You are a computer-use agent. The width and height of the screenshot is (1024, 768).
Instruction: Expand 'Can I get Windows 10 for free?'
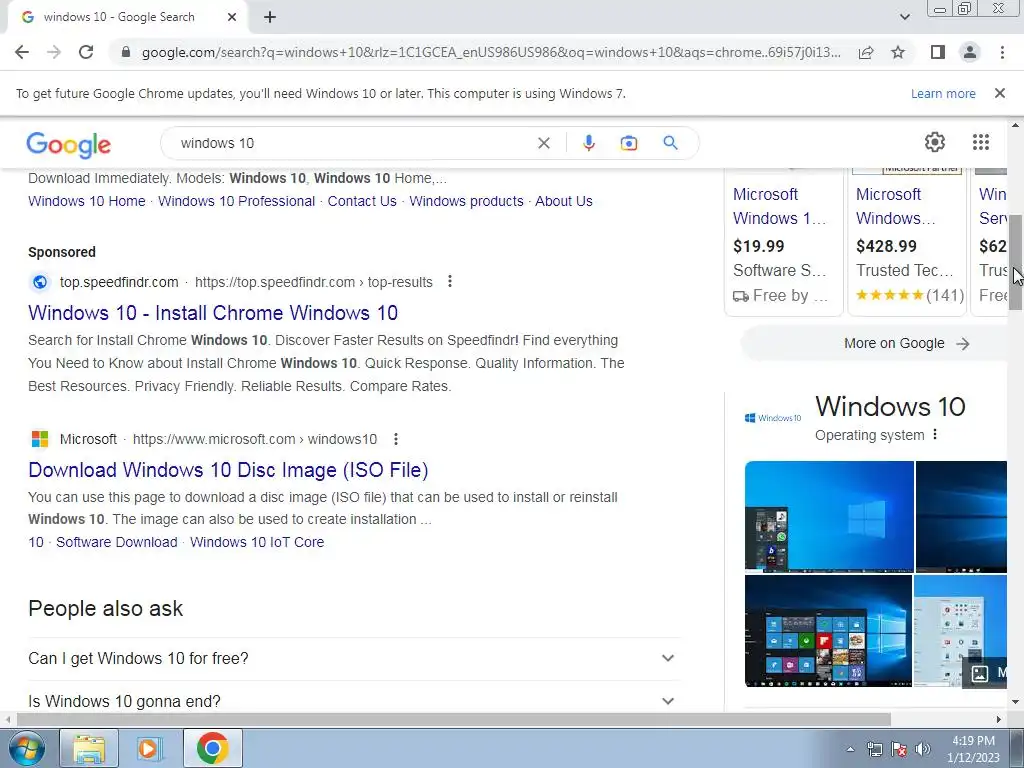(x=354, y=658)
